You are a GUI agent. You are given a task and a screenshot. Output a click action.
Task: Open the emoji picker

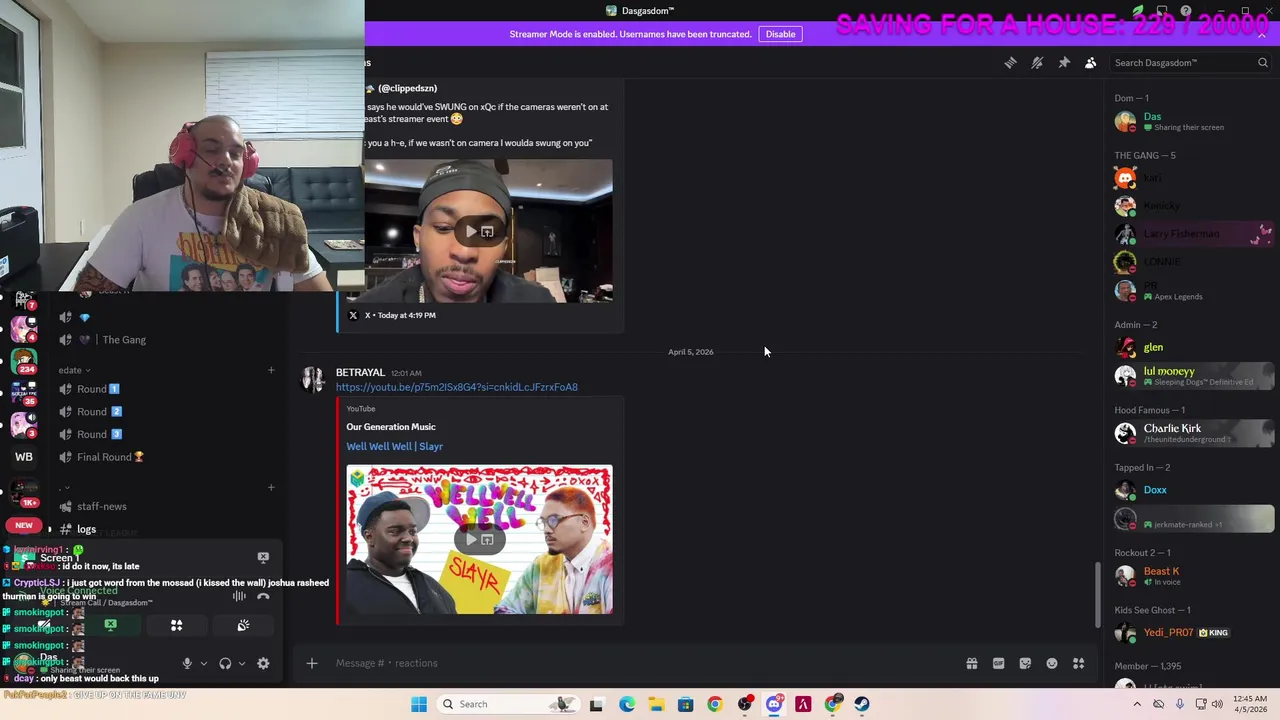click(1052, 663)
